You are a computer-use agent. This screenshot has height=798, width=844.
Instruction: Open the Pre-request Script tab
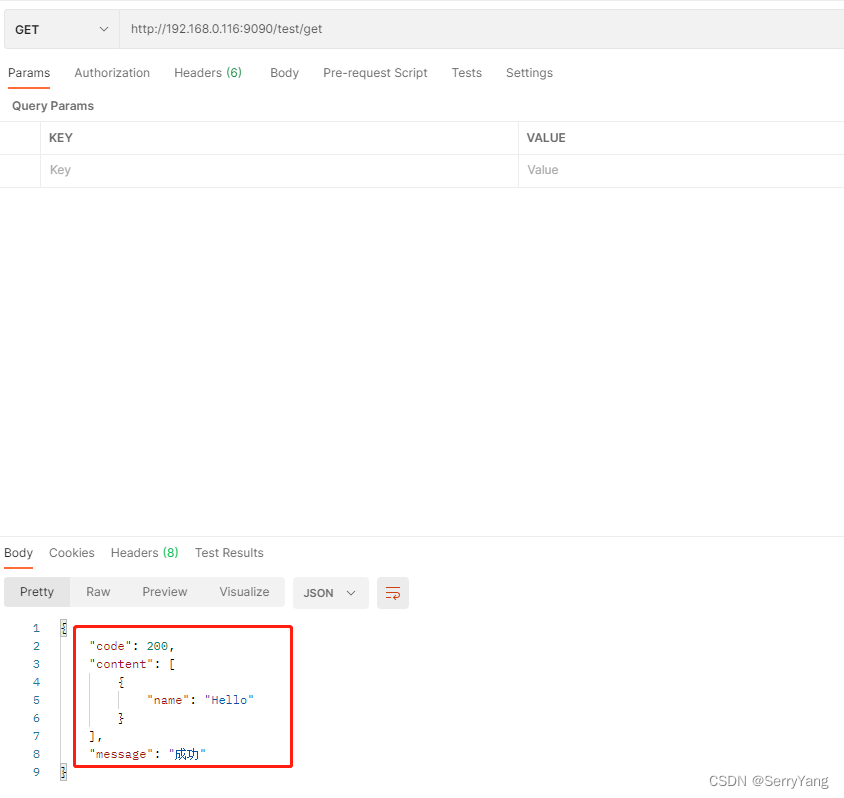[x=375, y=73]
